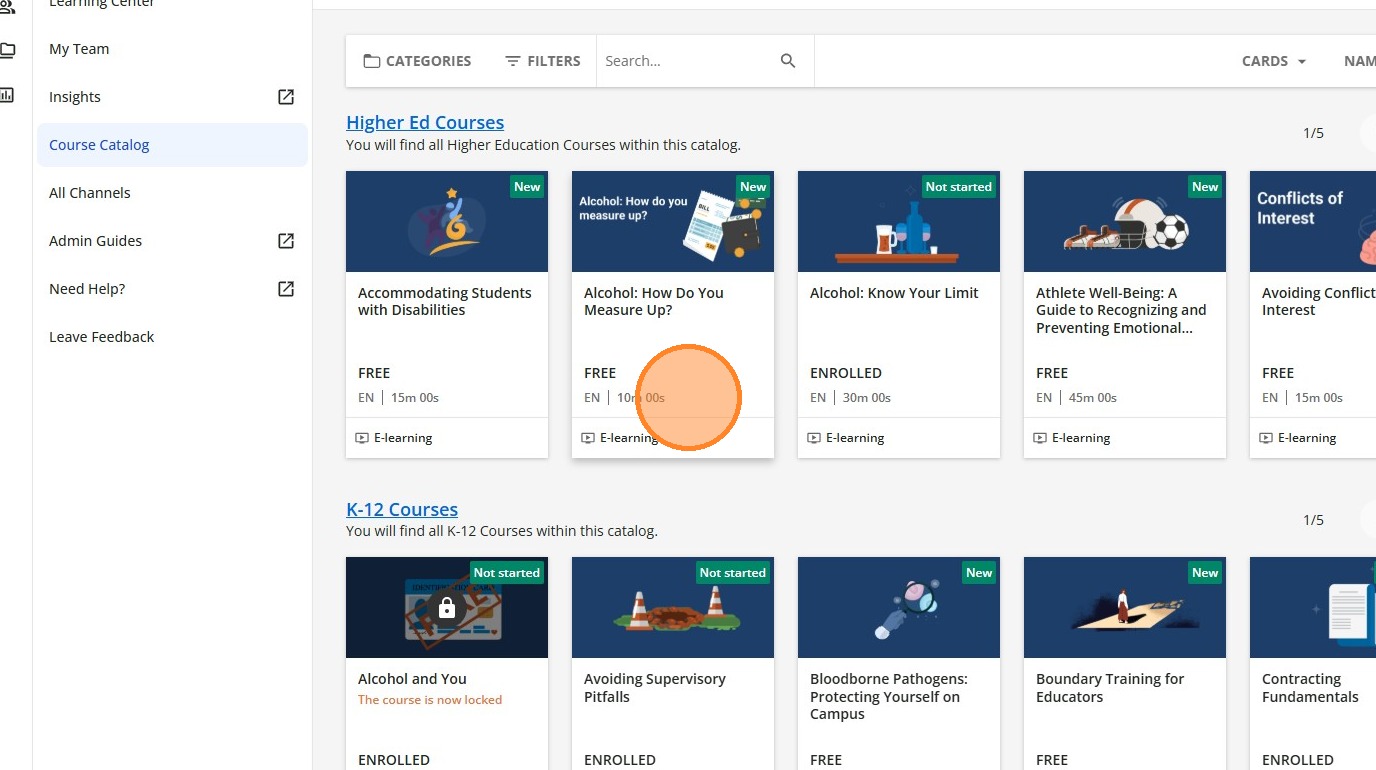The image size is (1376, 770).
Task: Click Not started badge on Supervisory Pitfalls
Action: tap(732, 573)
